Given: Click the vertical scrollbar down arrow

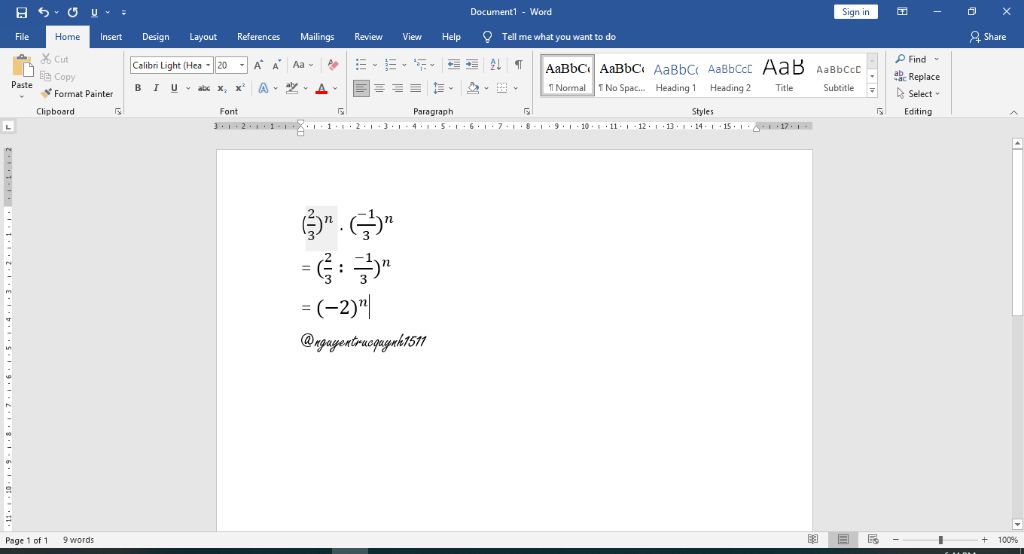Looking at the screenshot, I should pyautogui.click(x=1017, y=524).
